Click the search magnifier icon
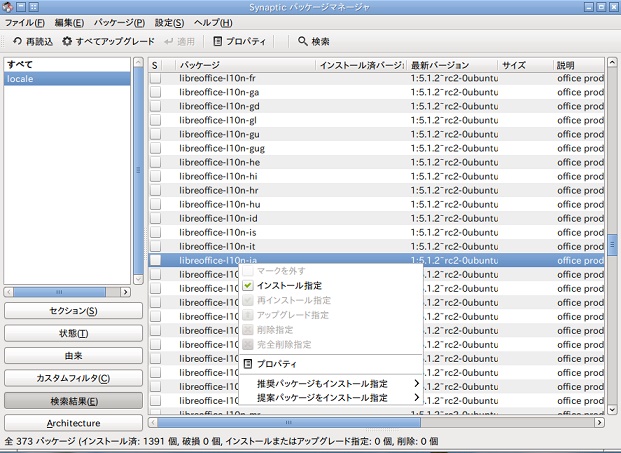The image size is (621, 453). [303, 41]
